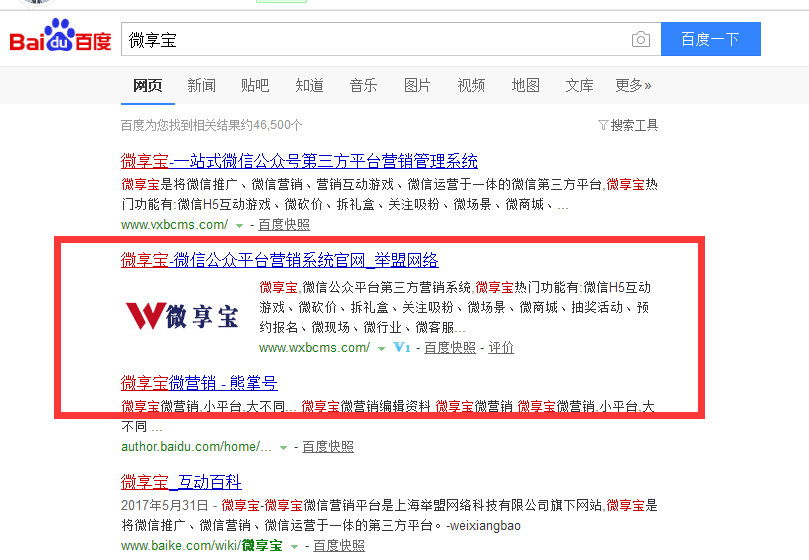Select the 网页 tab
Screen dimensions: 809x560
tap(148, 85)
